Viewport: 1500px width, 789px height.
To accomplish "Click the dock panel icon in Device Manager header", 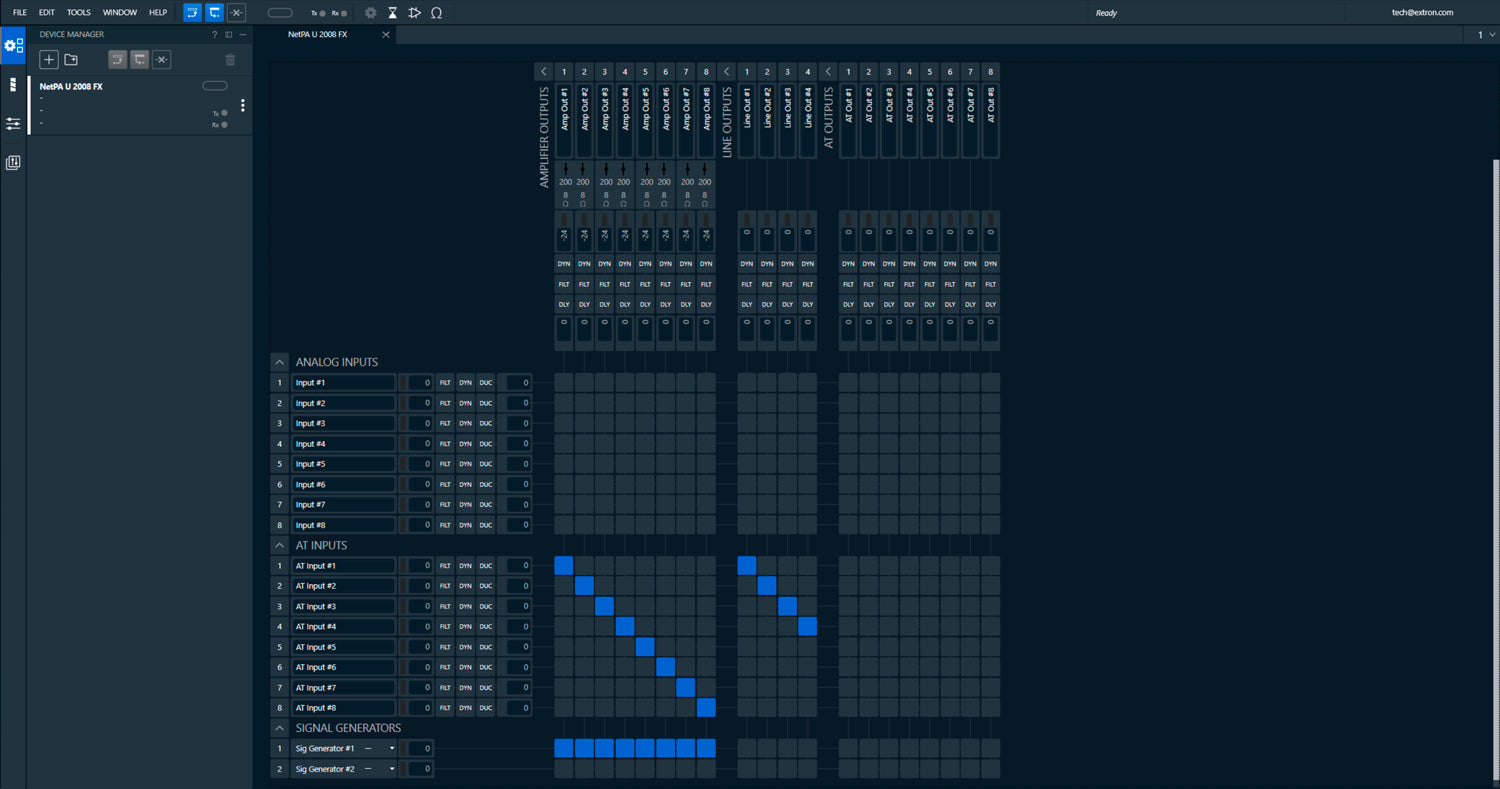I will (x=228, y=34).
